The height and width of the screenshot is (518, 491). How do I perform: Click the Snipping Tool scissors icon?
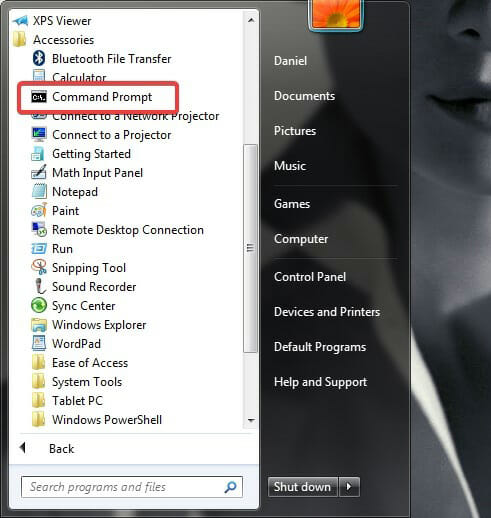(39, 267)
